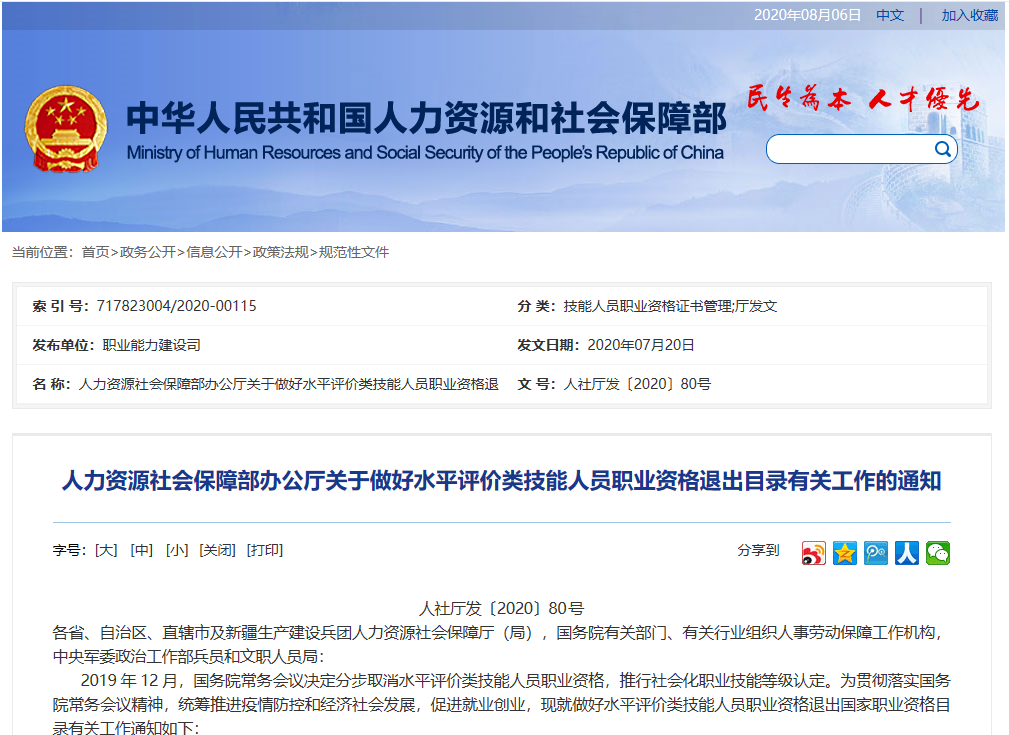This screenshot has height=735, width=1009.
Task: Set font size to medium [中]
Action: point(142,550)
